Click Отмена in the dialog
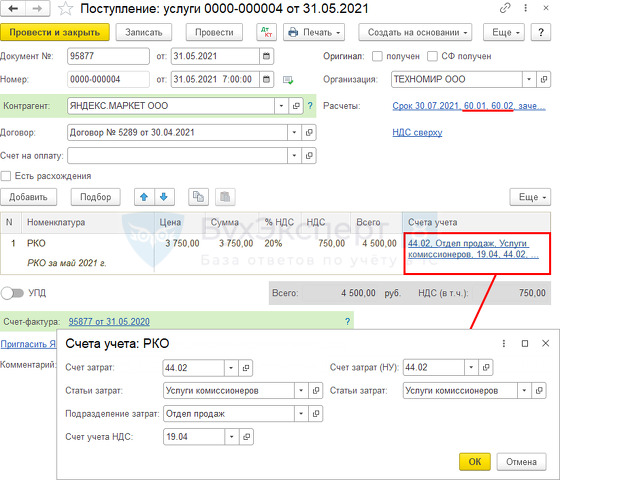The height and width of the screenshot is (480, 640). click(521, 462)
